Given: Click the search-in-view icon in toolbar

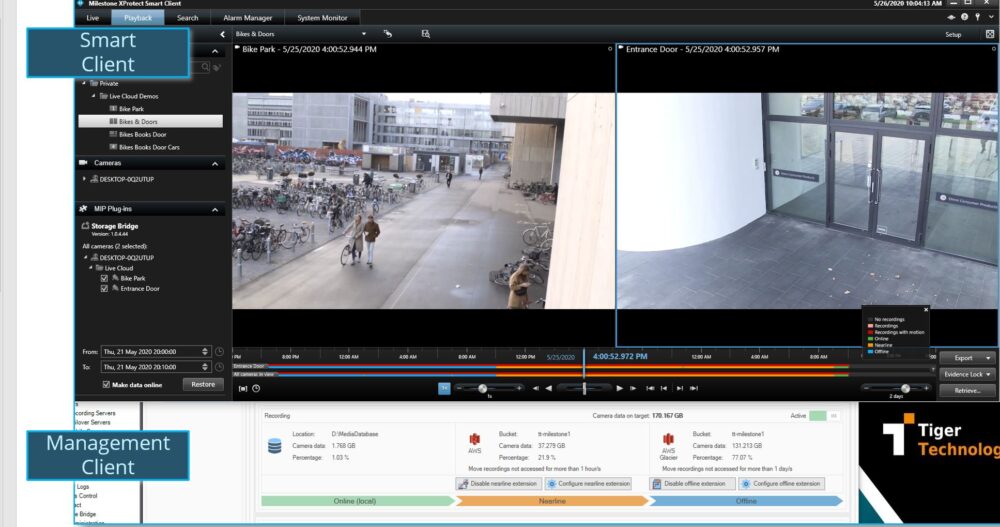Looking at the screenshot, I should pos(425,34).
